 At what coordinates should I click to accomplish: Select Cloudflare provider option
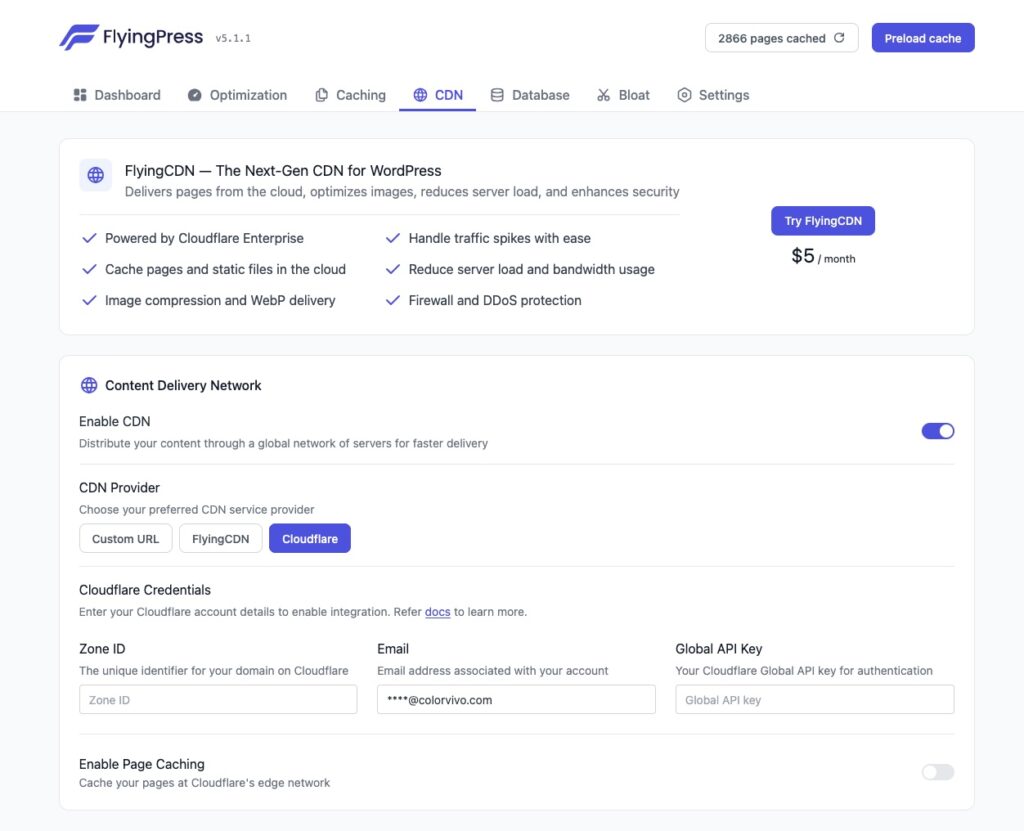(310, 538)
